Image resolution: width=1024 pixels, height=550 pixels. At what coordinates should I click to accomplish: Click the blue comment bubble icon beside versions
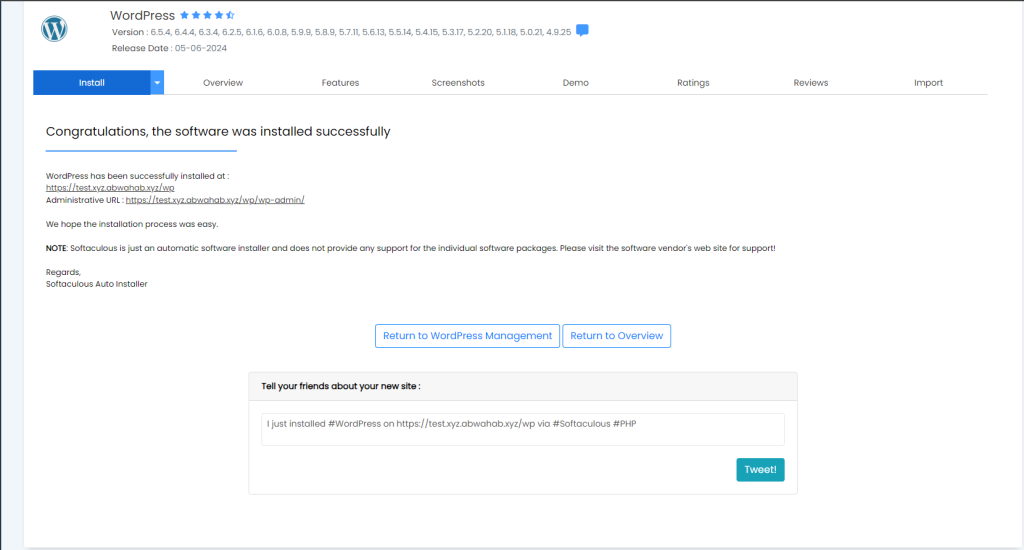(x=582, y=31)
